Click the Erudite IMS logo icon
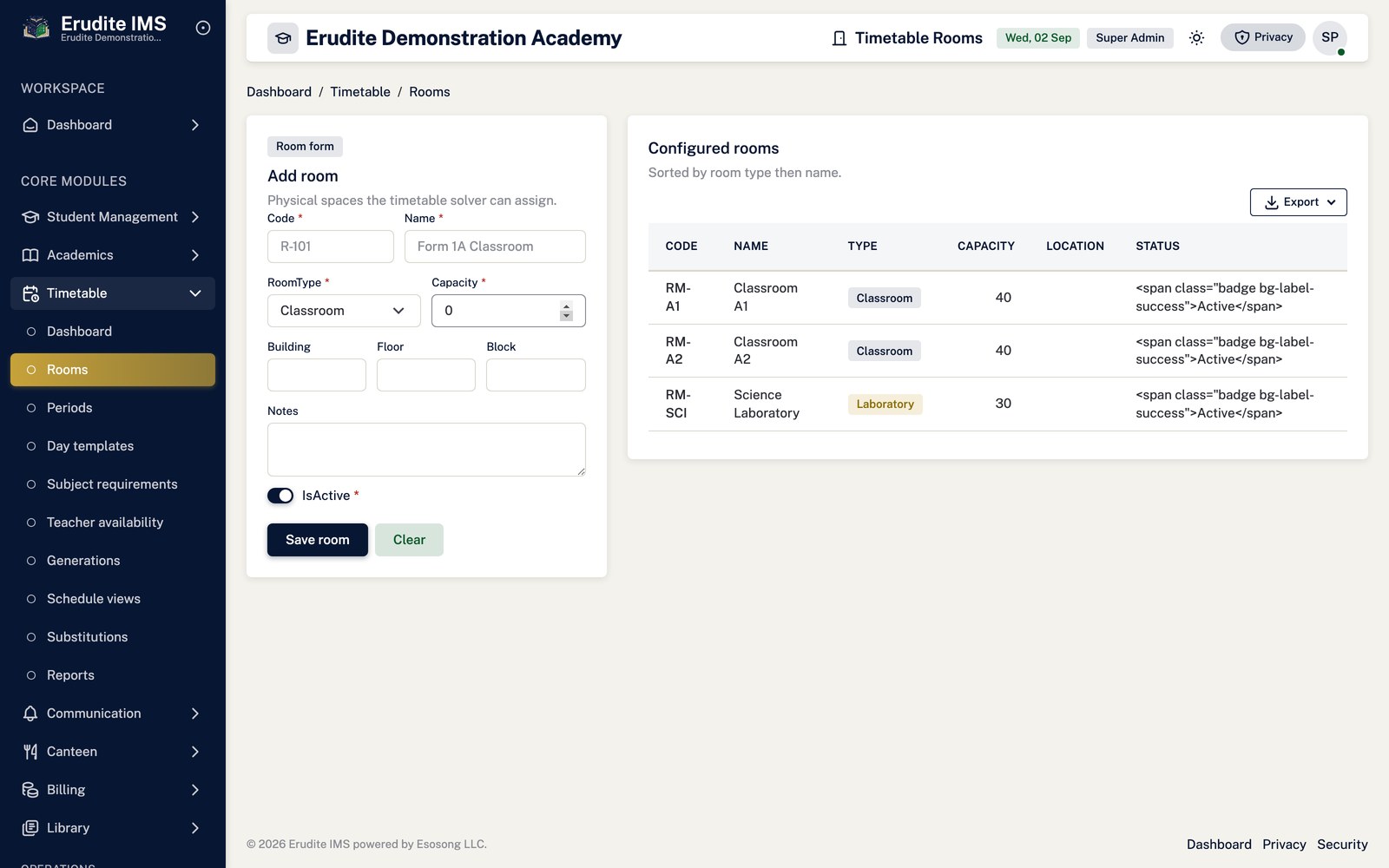The height and width of the screenshot is (868, 1389). [36, 28]
